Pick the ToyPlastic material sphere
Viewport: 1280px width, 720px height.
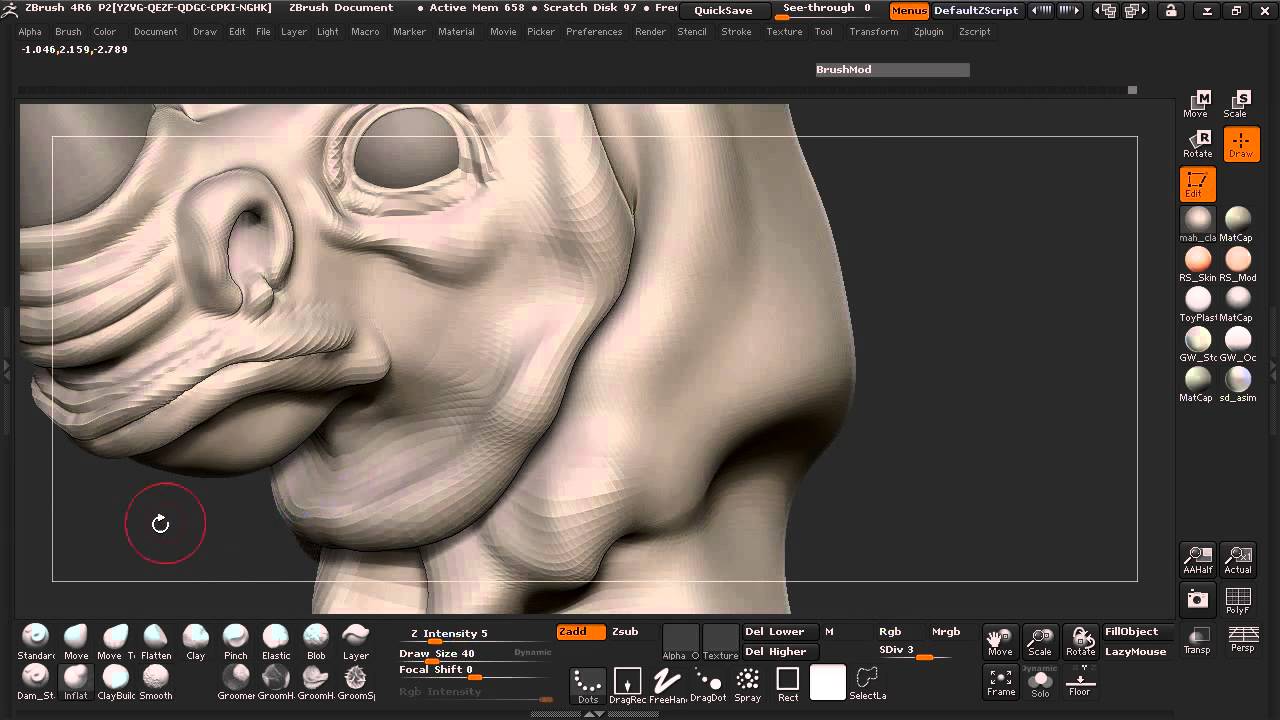pos(1198,304)
